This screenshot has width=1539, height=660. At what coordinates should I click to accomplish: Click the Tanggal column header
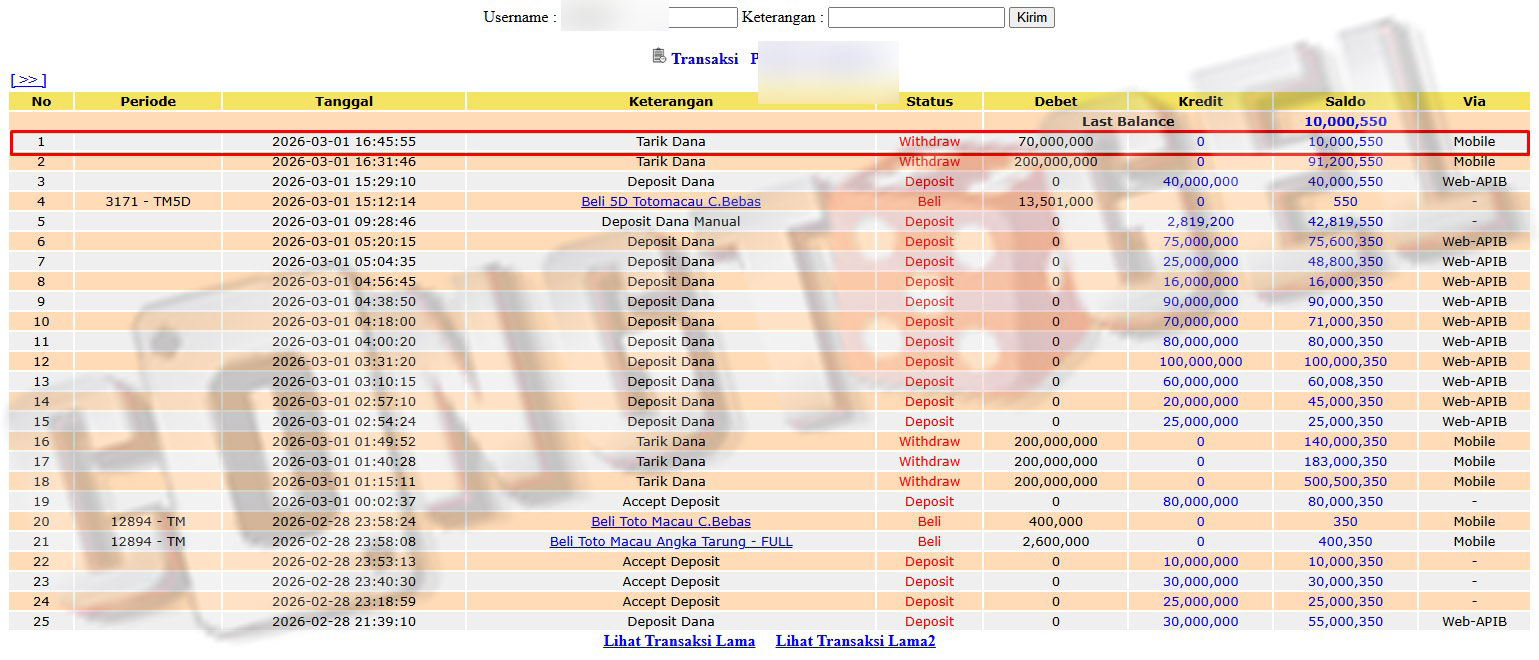344,101
